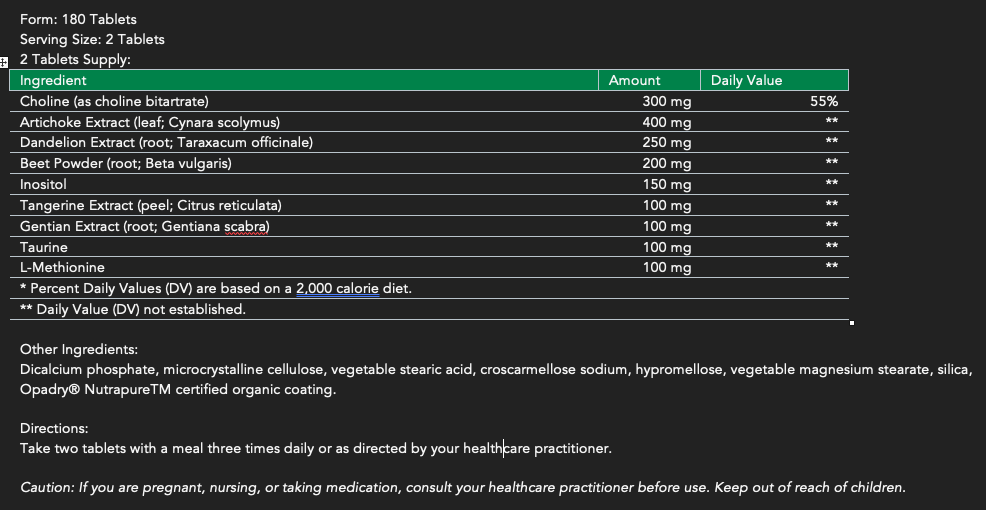The height and width of the screenshot is (510, 986).
Task: Click the table resize handle at bottom-right corner
Action: tap(851, 323)
